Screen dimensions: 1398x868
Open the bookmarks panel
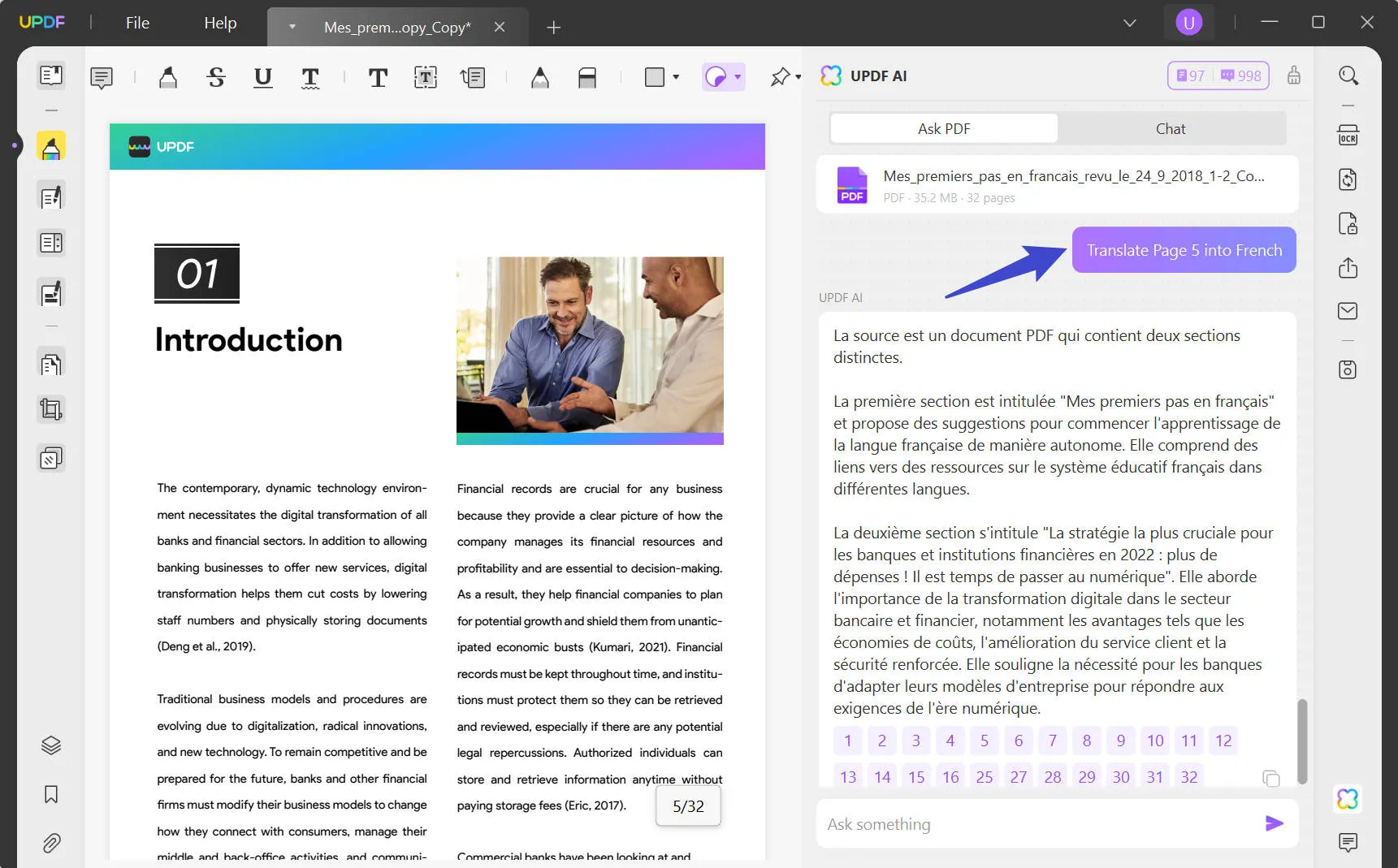[x=50, y=795]
